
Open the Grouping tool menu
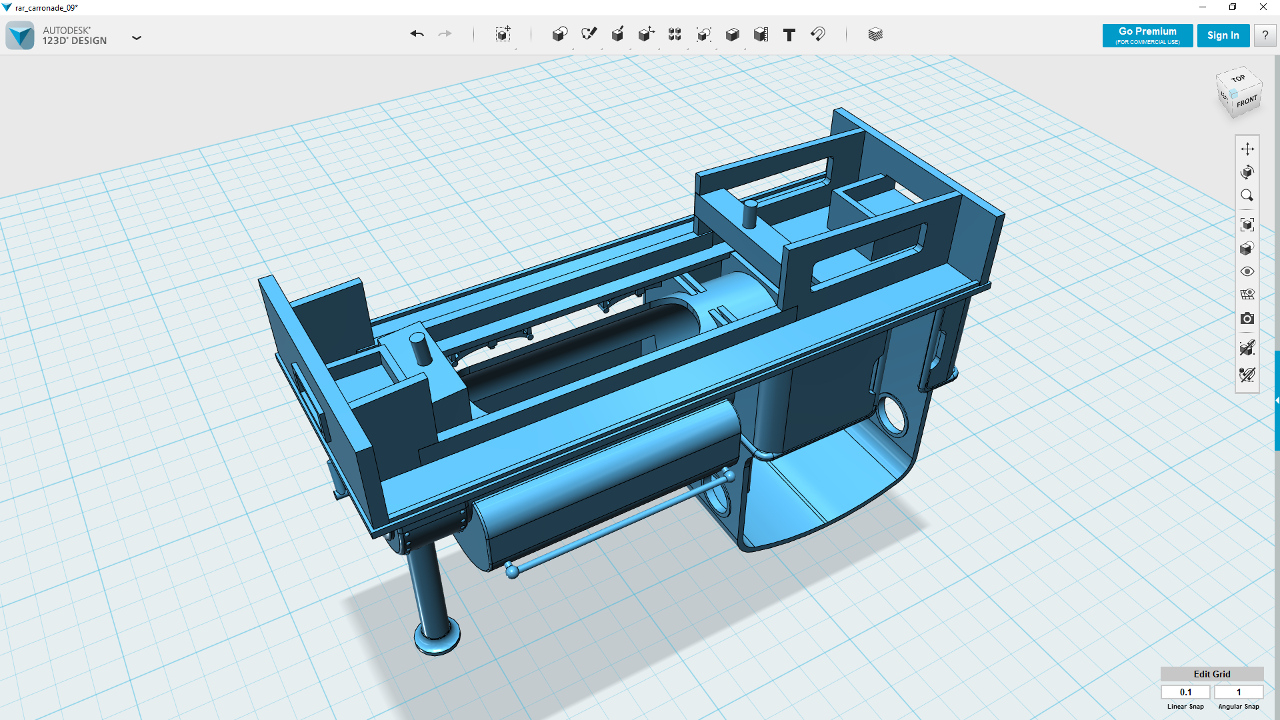tap(704, 34)
